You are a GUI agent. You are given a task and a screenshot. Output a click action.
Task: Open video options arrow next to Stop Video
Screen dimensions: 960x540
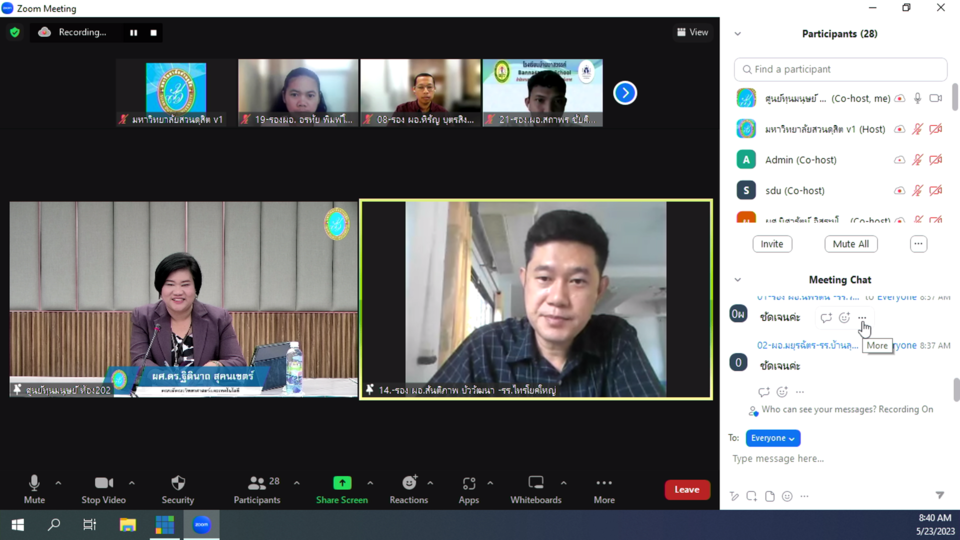(x=132, y=483)
